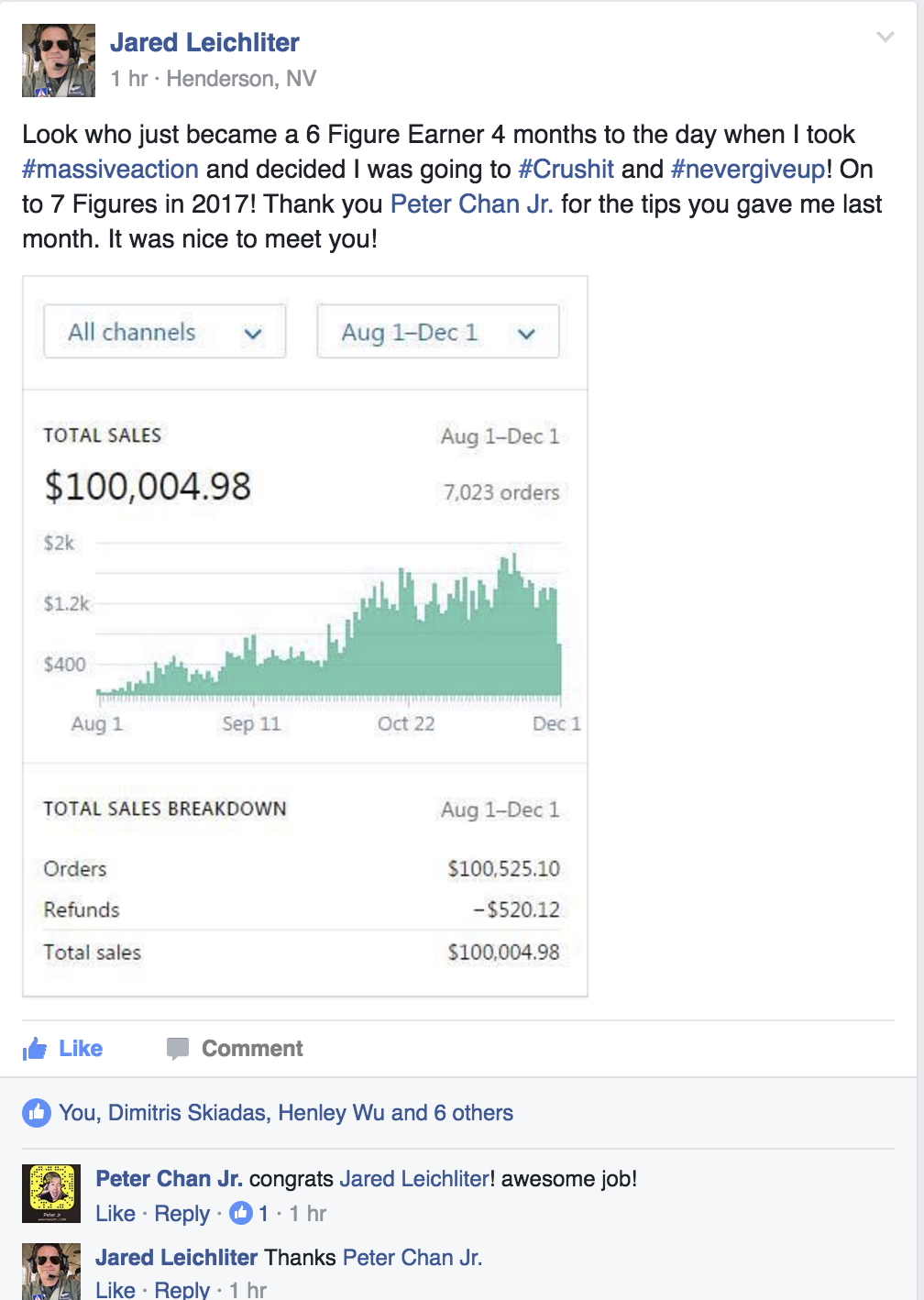Click Peter Chan Jr.'s Snapchat avatar icon
This screenshot has height=1300, width=924.
tap(51, 1194)
